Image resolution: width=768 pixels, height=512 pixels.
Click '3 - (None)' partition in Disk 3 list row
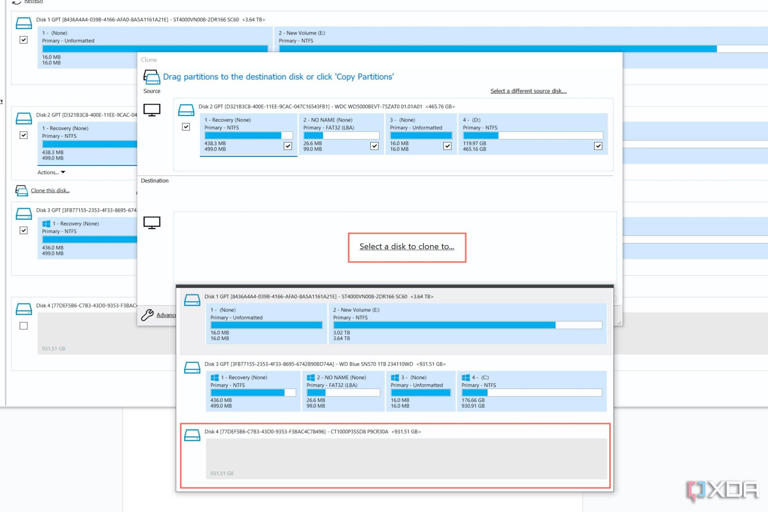click(421, 391)
